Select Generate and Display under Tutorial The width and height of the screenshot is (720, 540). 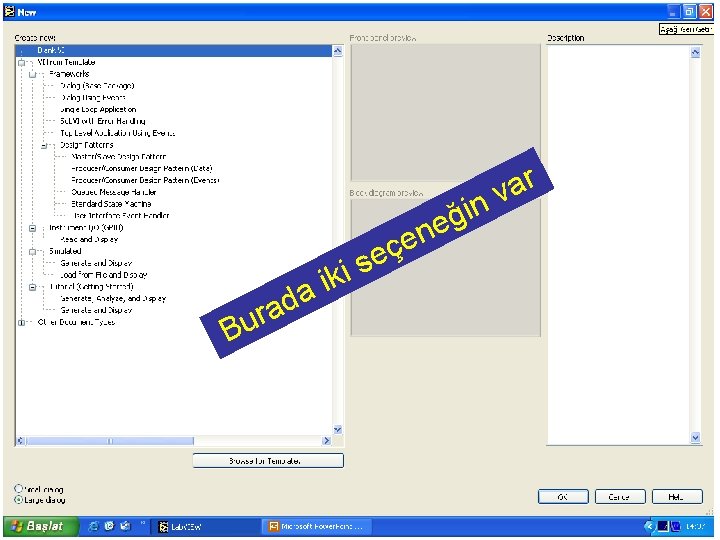(96, 310)
